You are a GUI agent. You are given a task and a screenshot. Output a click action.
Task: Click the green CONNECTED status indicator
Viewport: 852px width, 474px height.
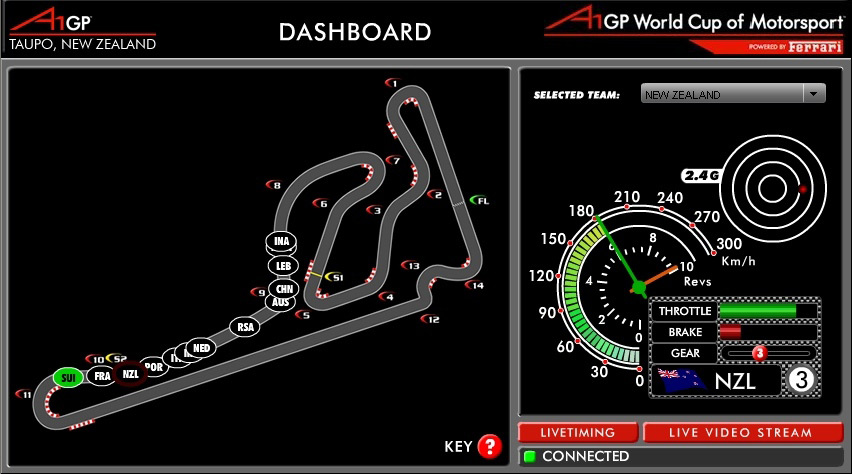click(x=530, y=457)
